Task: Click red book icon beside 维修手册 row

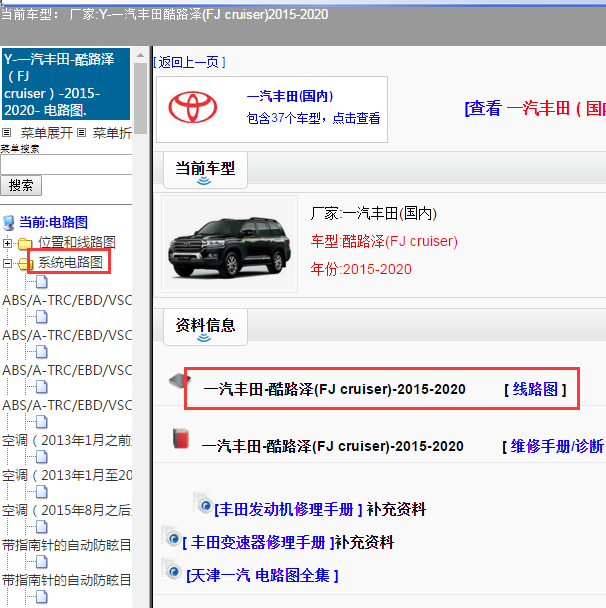Action: click(181, 438)
